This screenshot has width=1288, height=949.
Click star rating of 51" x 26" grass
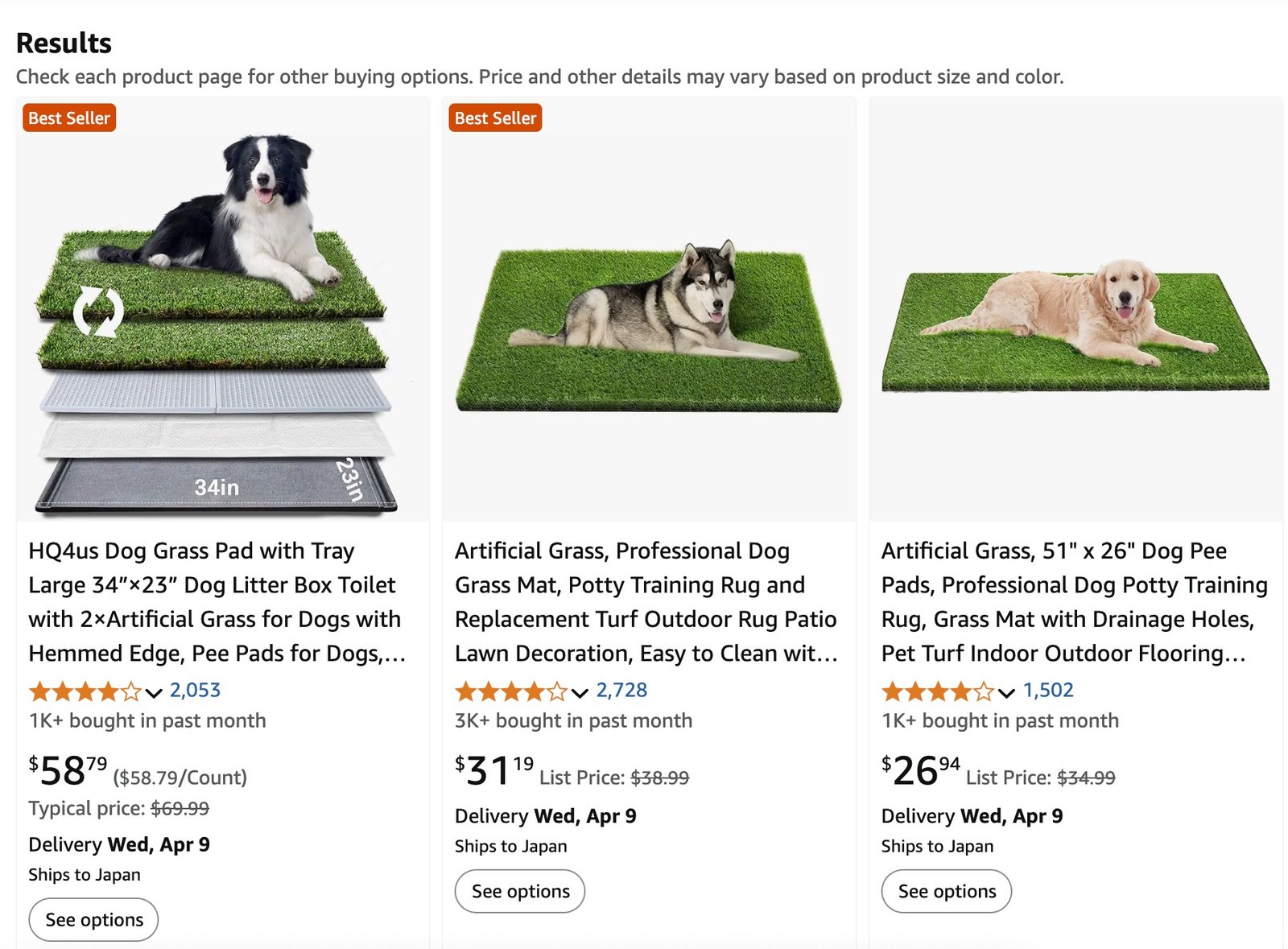pos(938,691)
